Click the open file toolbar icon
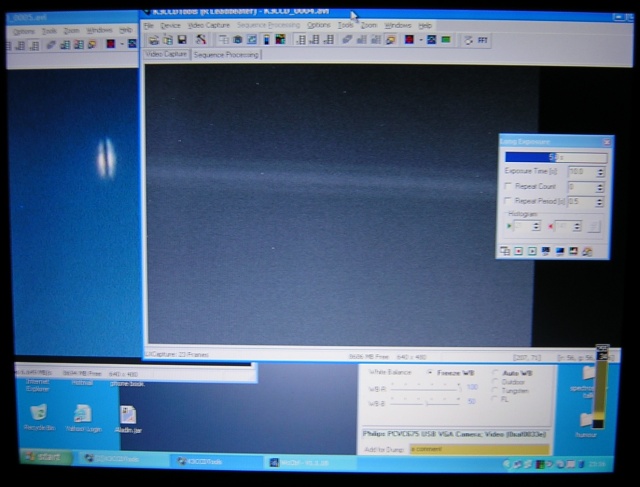This screenshot has height=487, width=640. pos(153,40)
